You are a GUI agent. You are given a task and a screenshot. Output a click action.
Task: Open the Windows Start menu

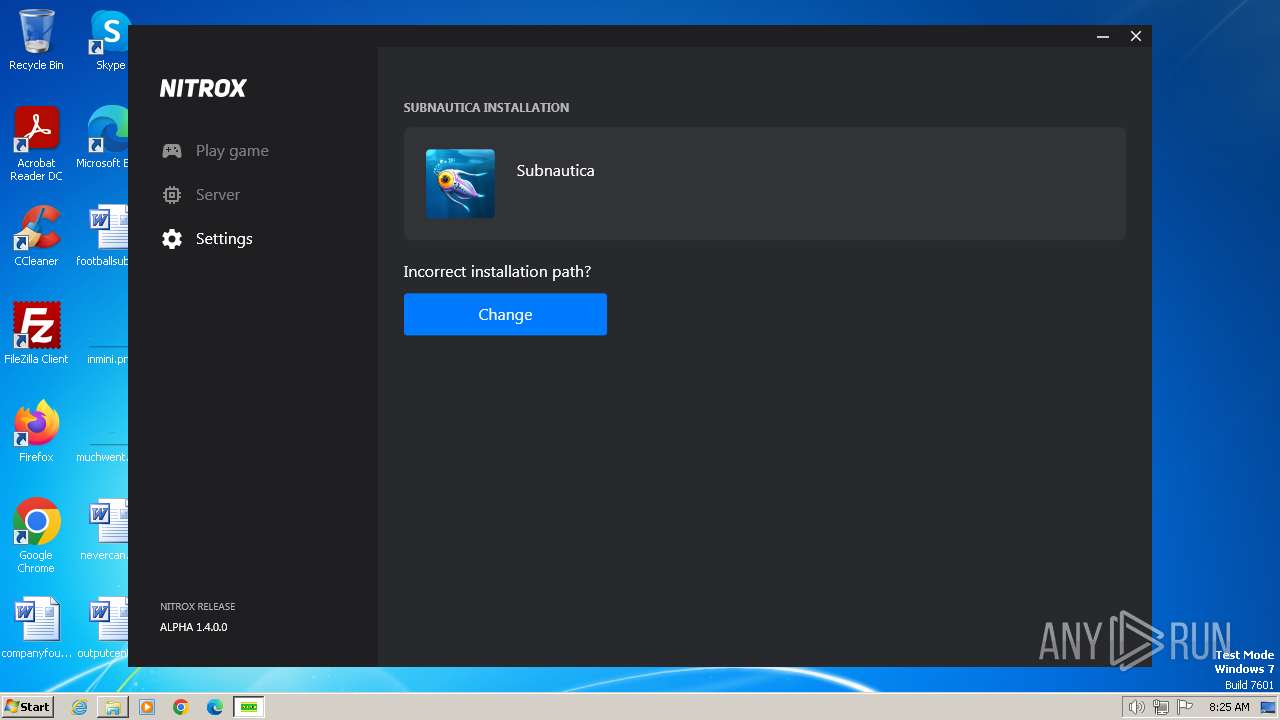coord(27,707)
